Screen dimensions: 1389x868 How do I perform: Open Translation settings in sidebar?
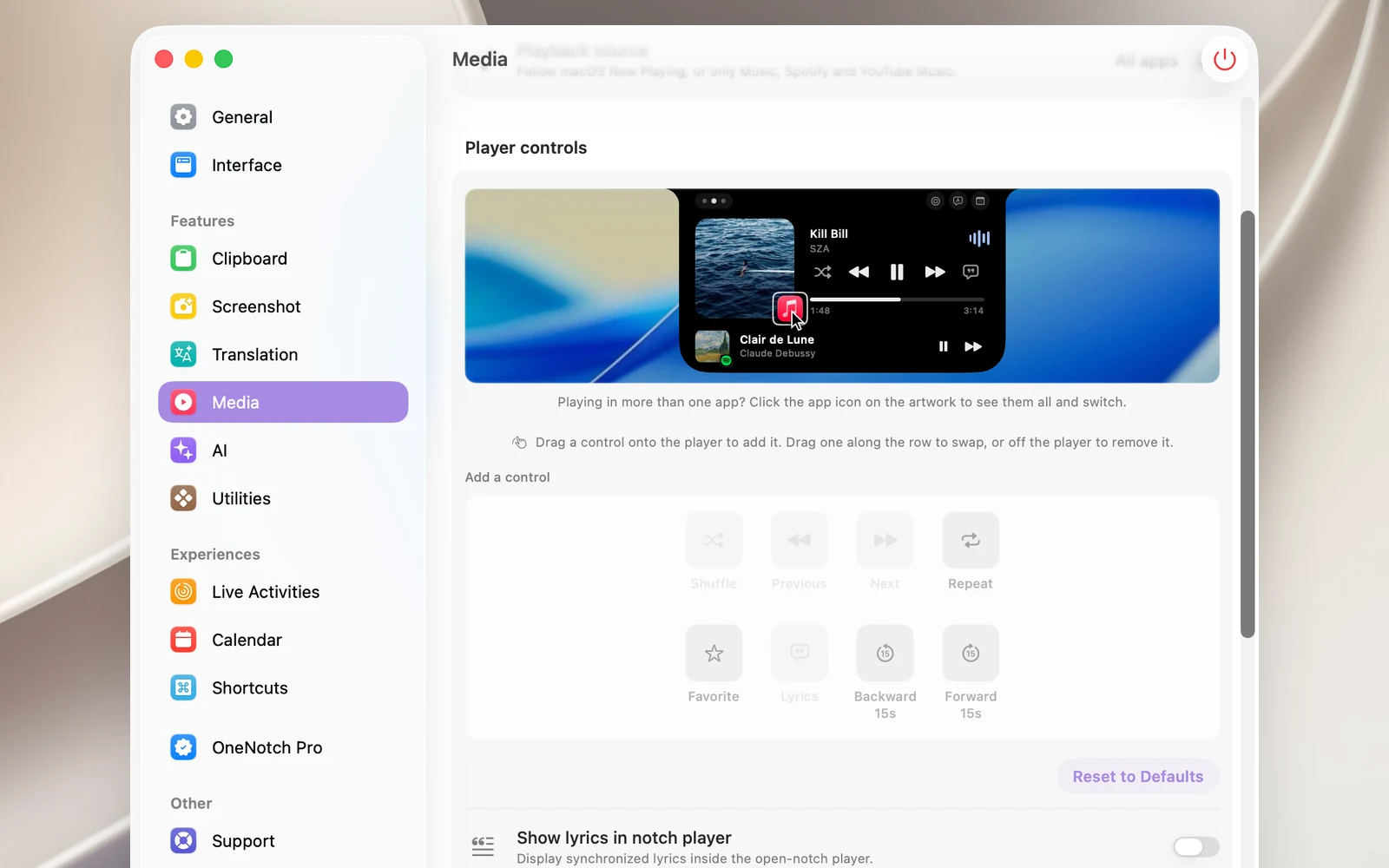click(x=283, y=354)
